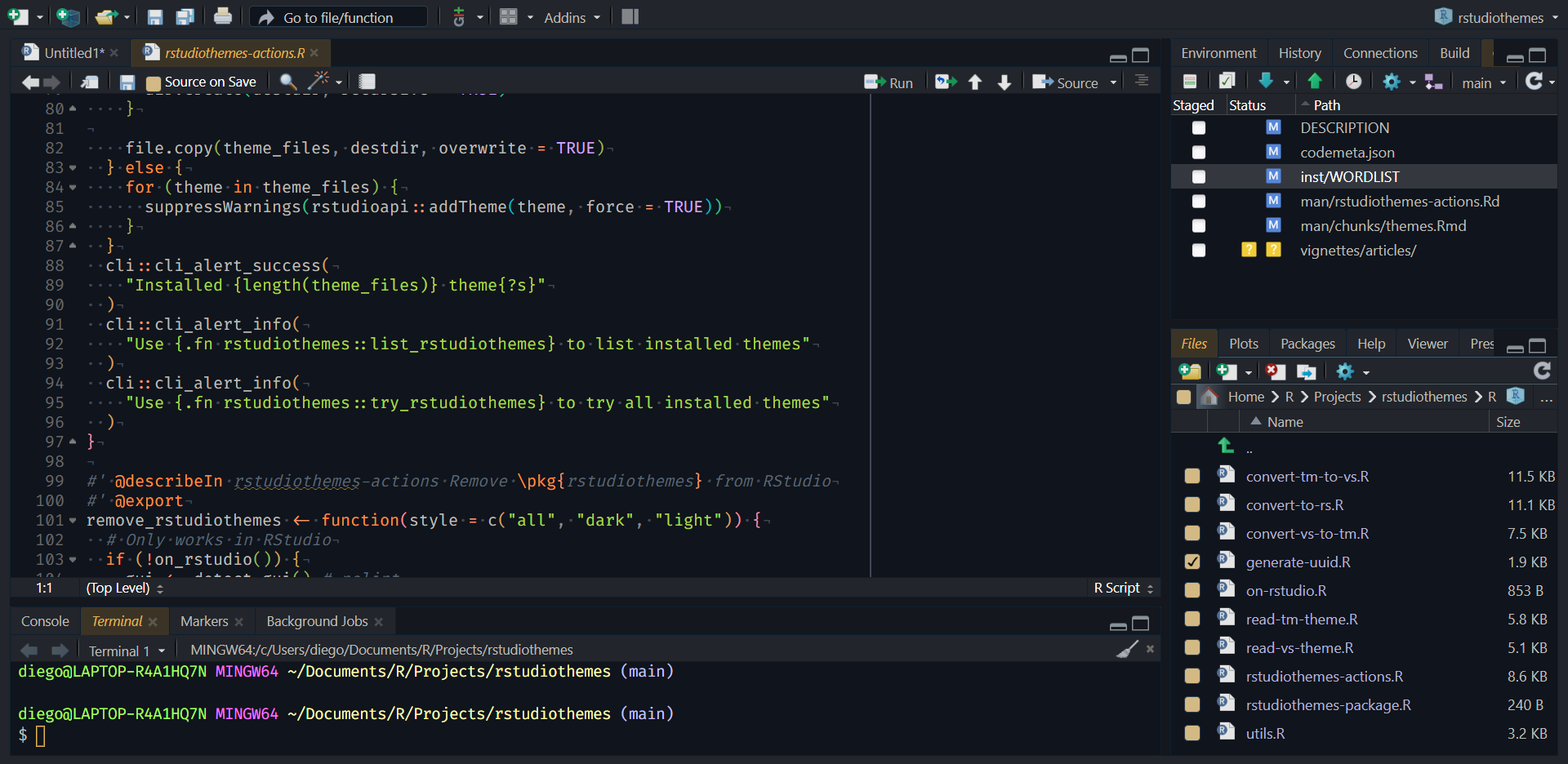The image size is (1568, 764).
Task: Open the utils.R file link
Action: (1265, 734)
